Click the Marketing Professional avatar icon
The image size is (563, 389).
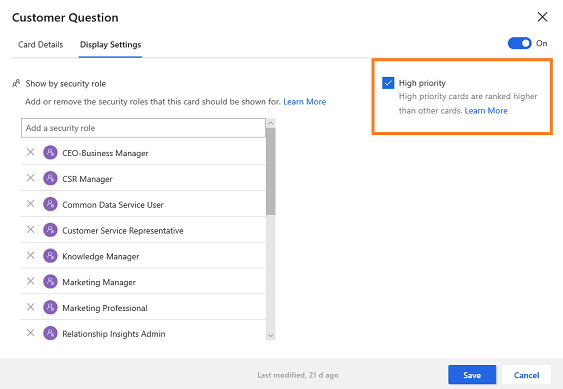[x=50, y=308]
